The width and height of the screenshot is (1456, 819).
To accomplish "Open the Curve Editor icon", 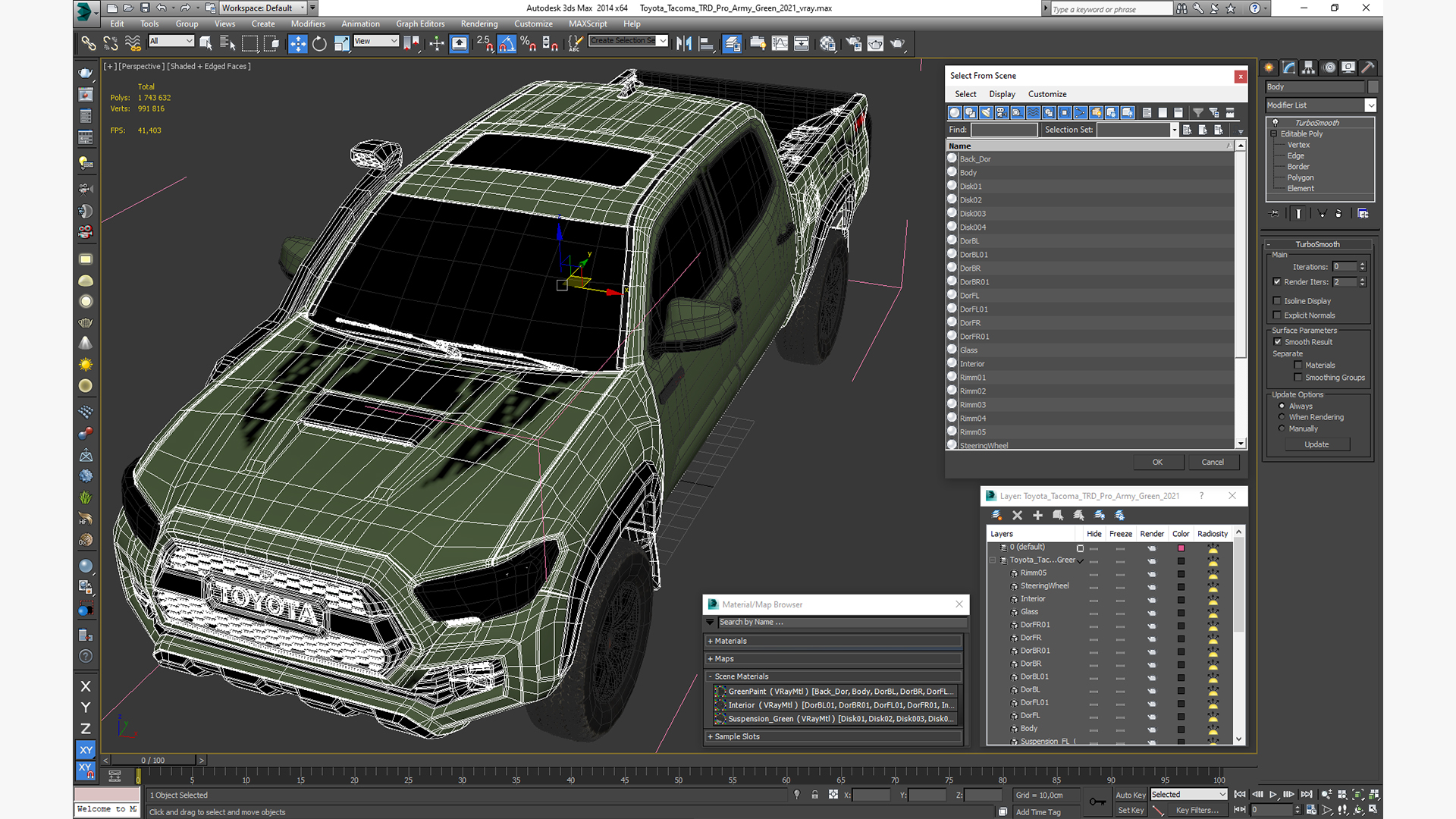I will [780, 44].
